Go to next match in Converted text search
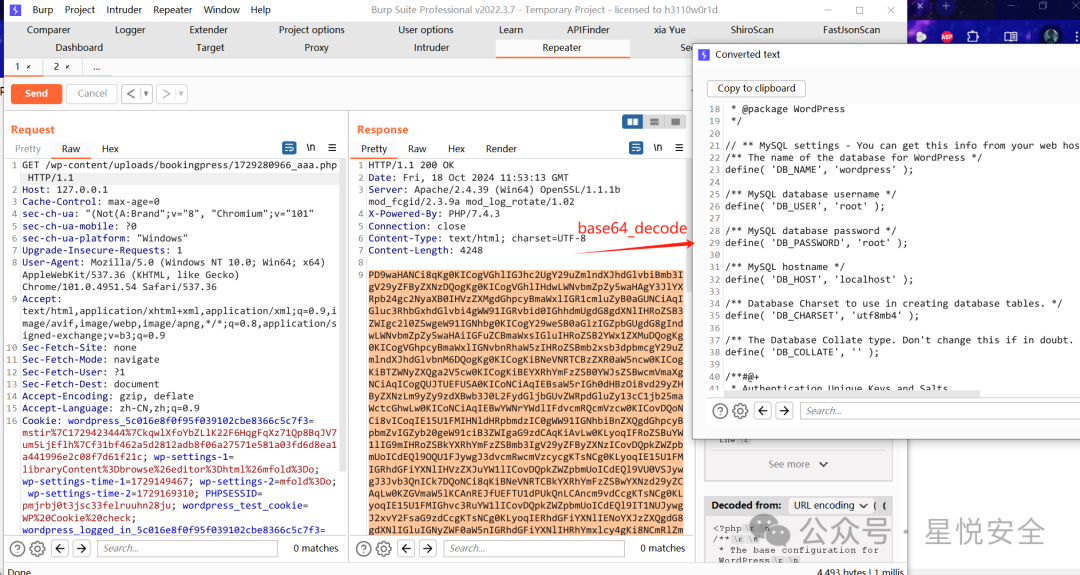Image resolution: width=1080 pixels, height=575 pixels. [784, 411]
